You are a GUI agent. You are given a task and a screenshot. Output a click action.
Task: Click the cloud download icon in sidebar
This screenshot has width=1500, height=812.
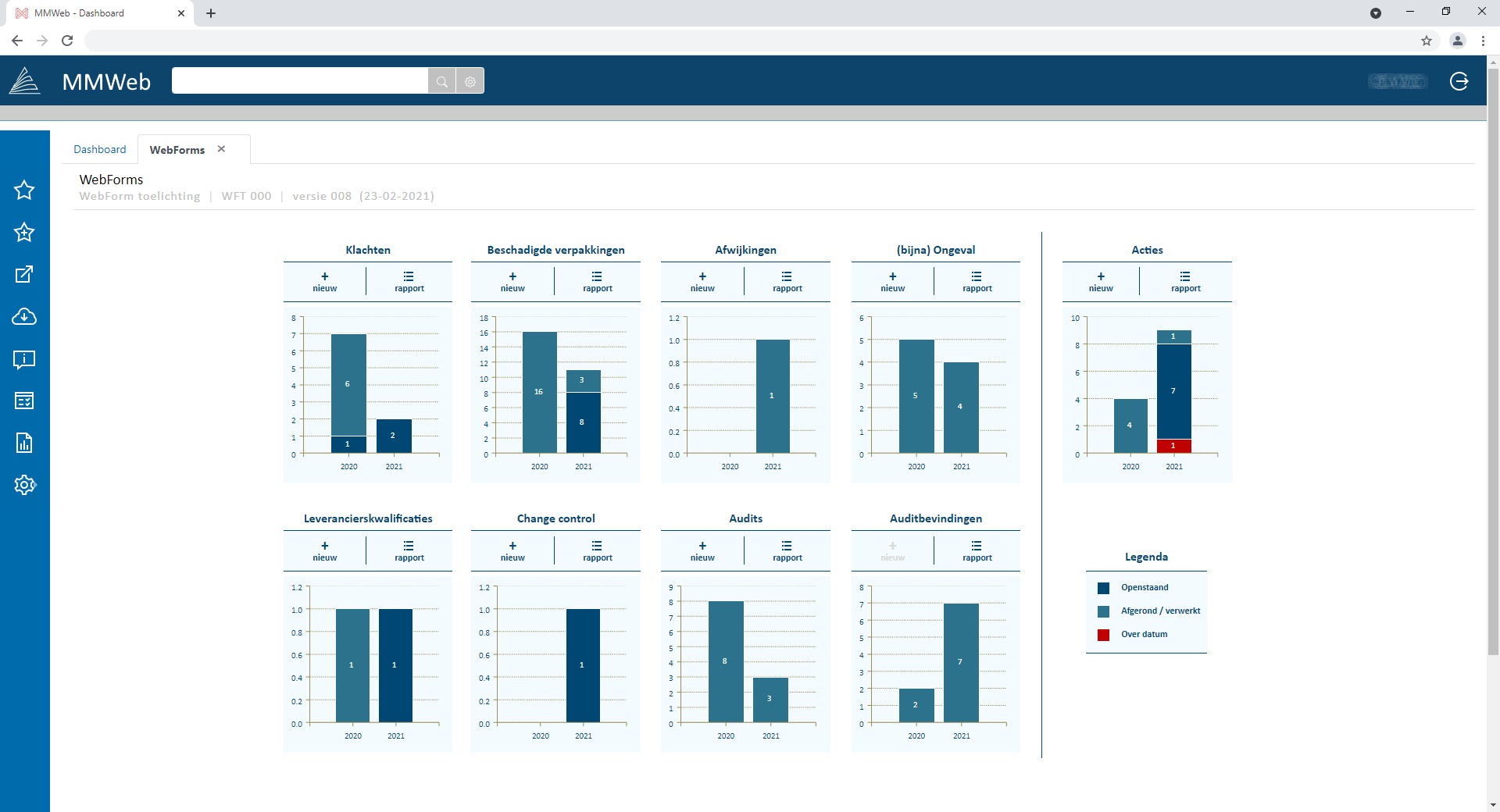coord(24,317)
